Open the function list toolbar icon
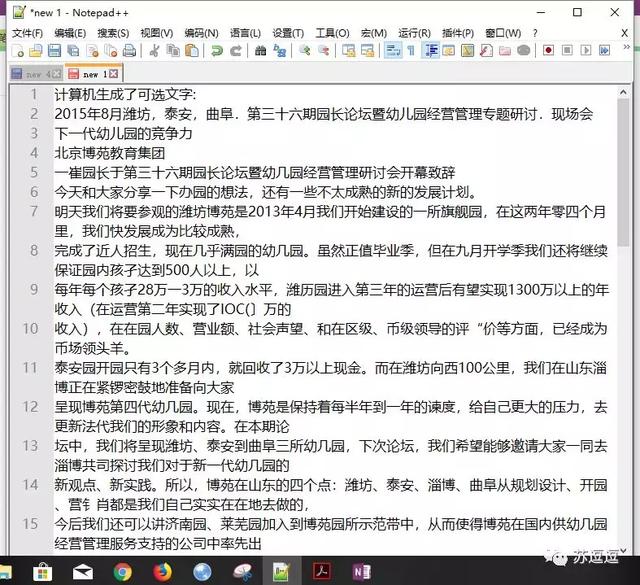 486,51
